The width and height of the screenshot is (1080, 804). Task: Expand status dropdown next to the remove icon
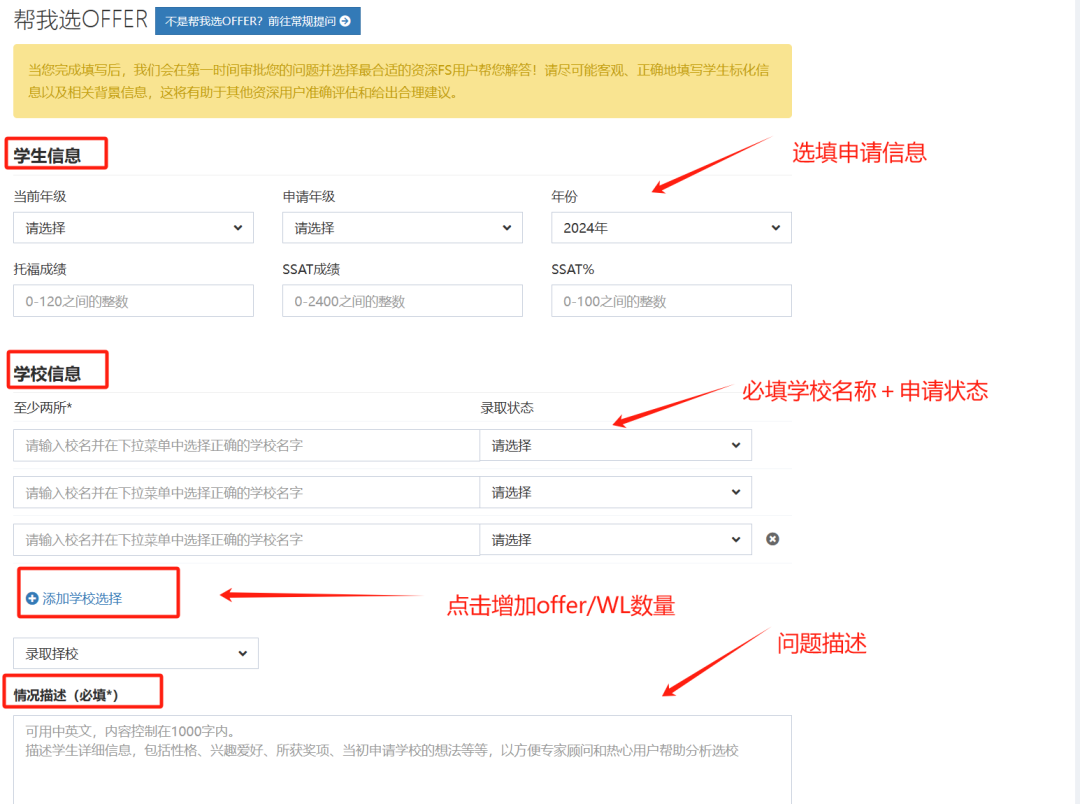(615, 539)
